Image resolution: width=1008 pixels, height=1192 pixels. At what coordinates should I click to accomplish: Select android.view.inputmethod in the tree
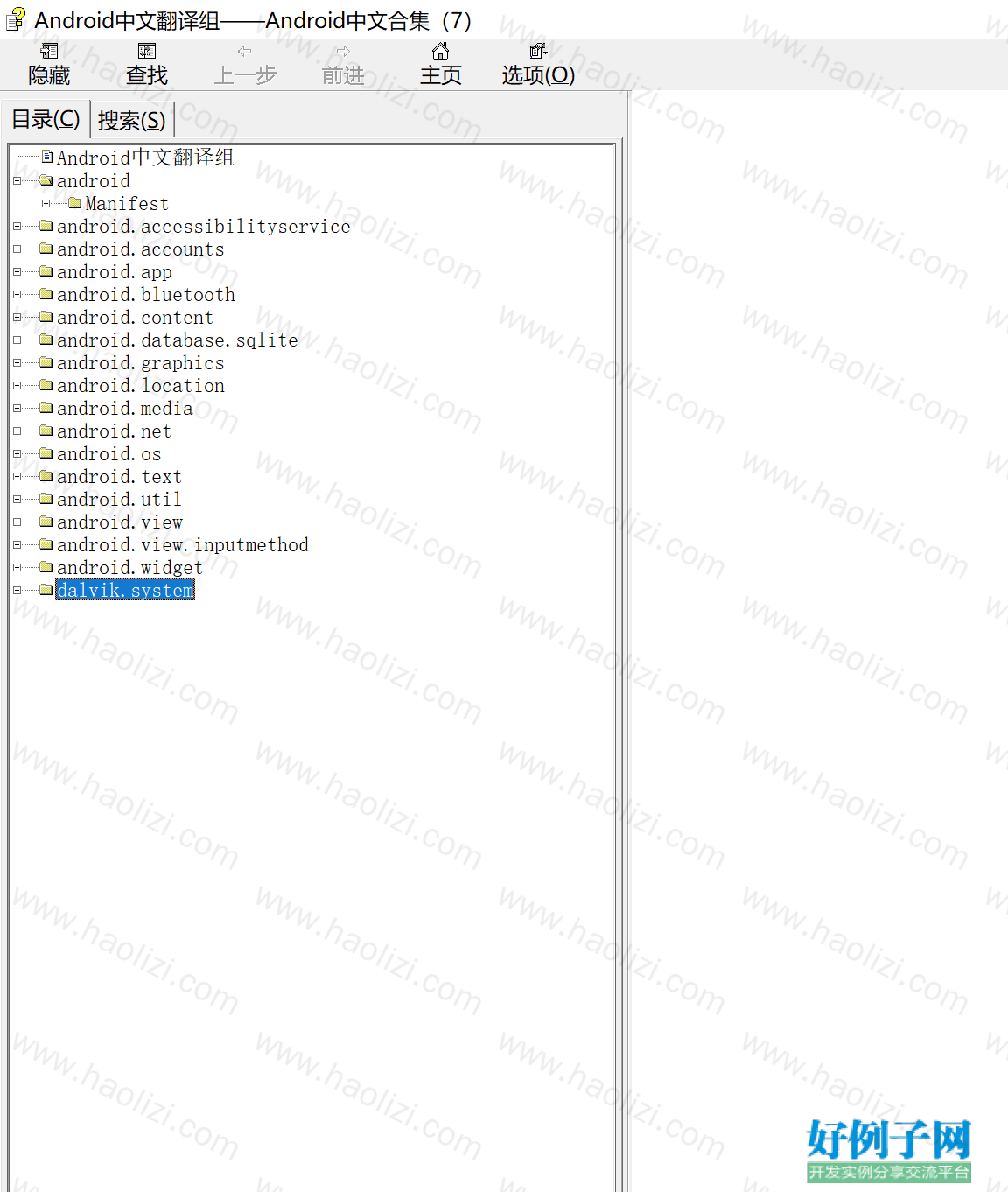pyautogui.click(x=183, y=545)
